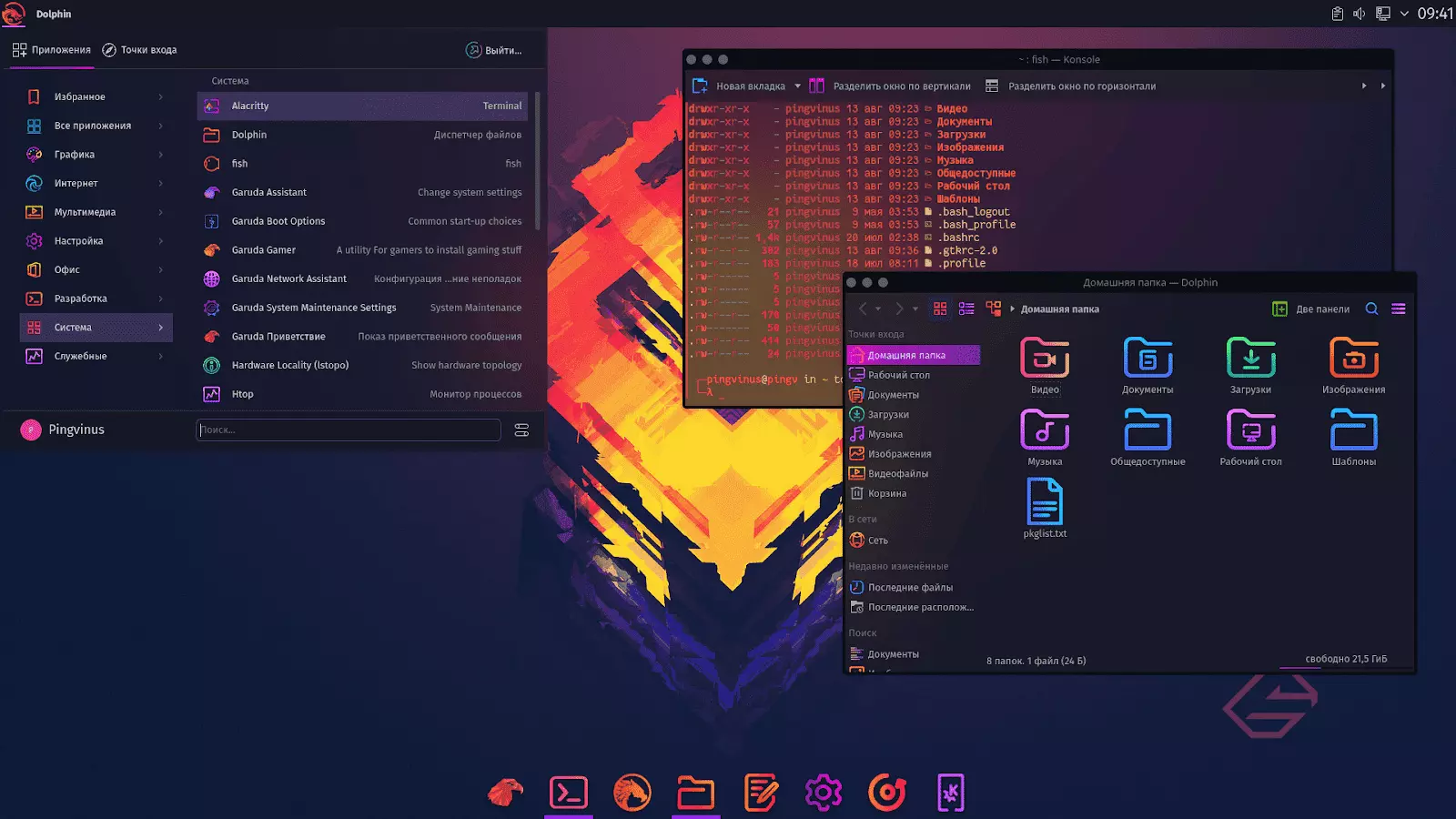1456x819 pixels.
Task: Click launcher search configuration button
Action: pos(521,430)
